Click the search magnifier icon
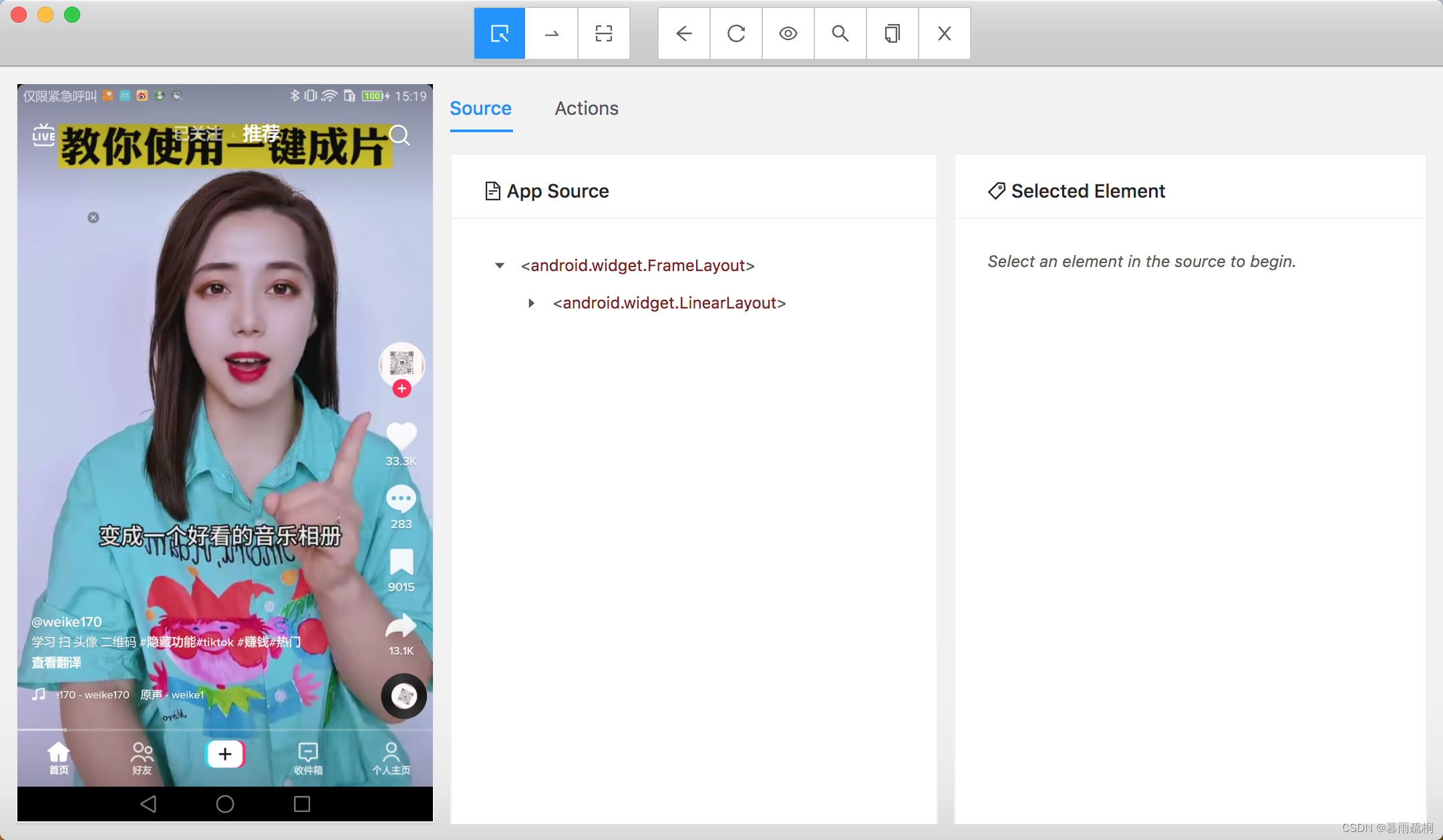Viewport: 1443px width, 840px height. (x=840, y=33)
